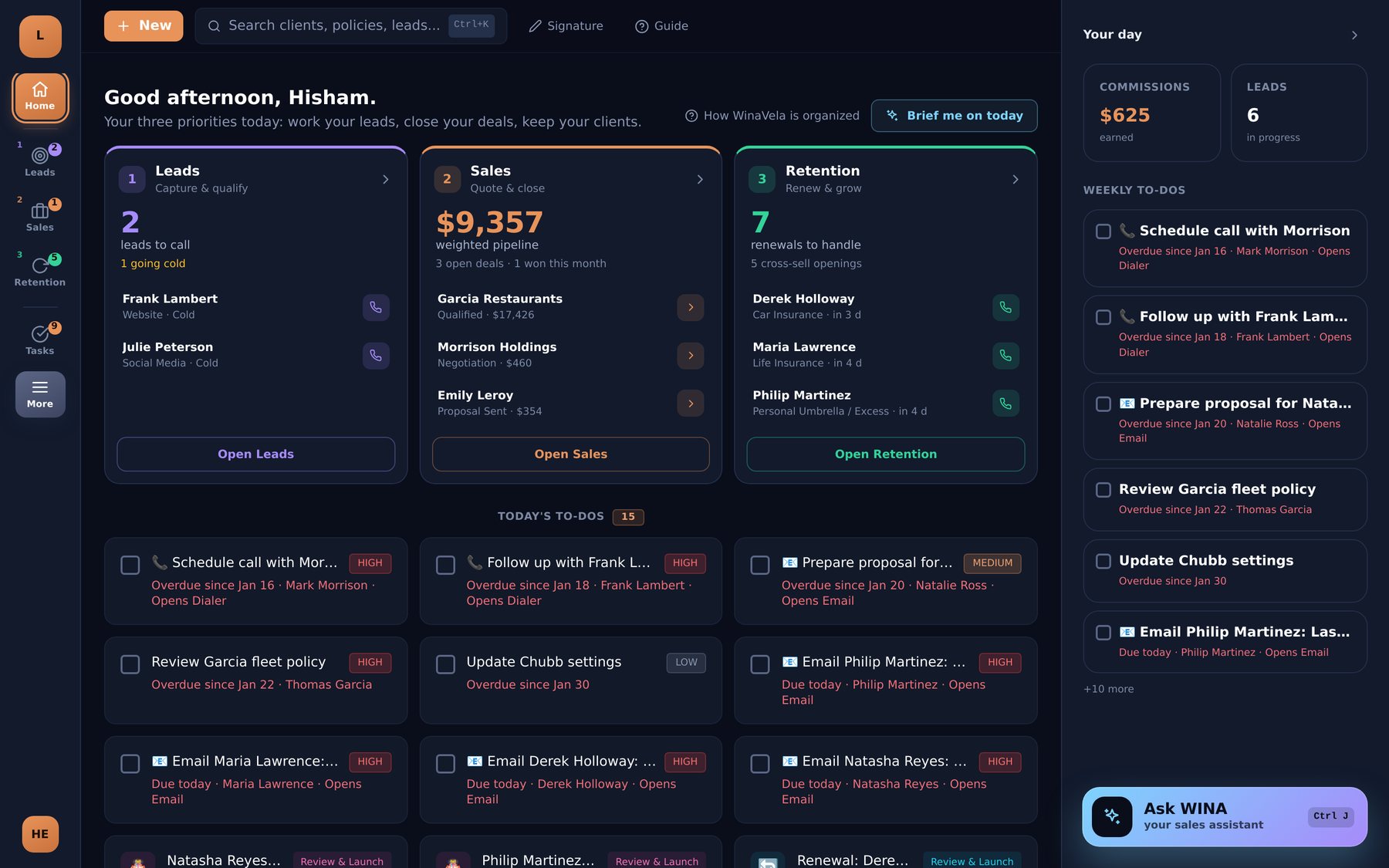Focus the search clients, policies, leads field

point(351,26)
